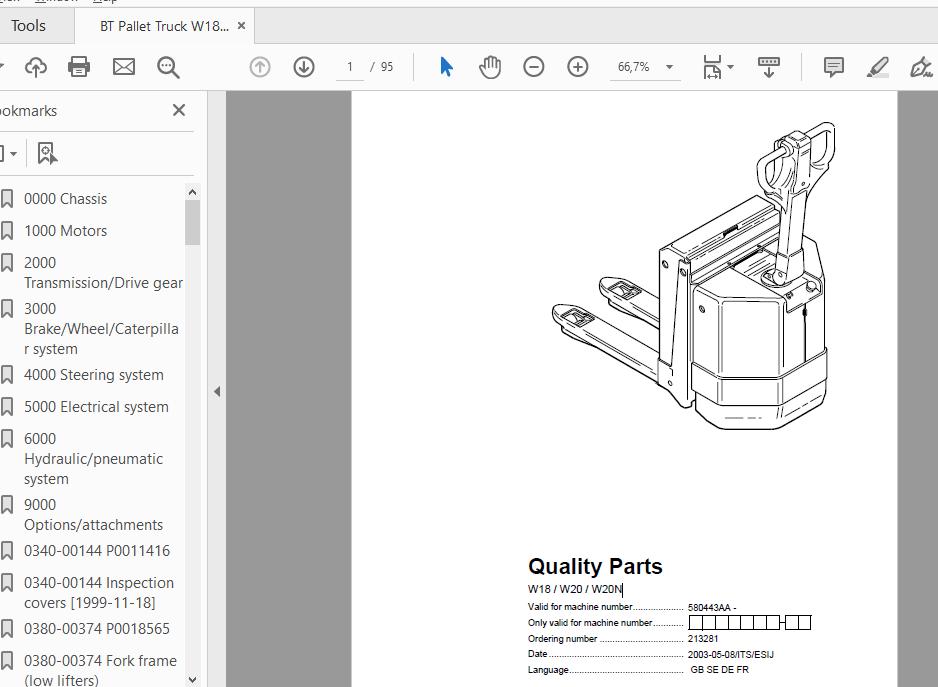This screenshot has width=938, height=687.
Task: Open the Find text magnifier tool
Action: 168,67
